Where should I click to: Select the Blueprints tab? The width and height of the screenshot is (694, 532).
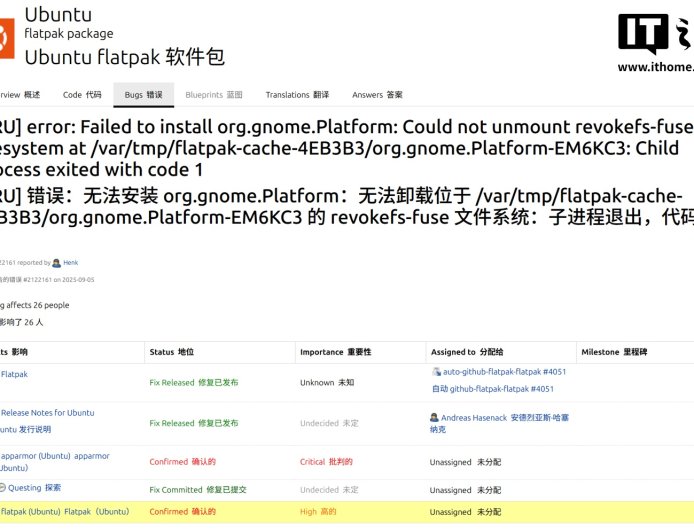tap(214, 95)
